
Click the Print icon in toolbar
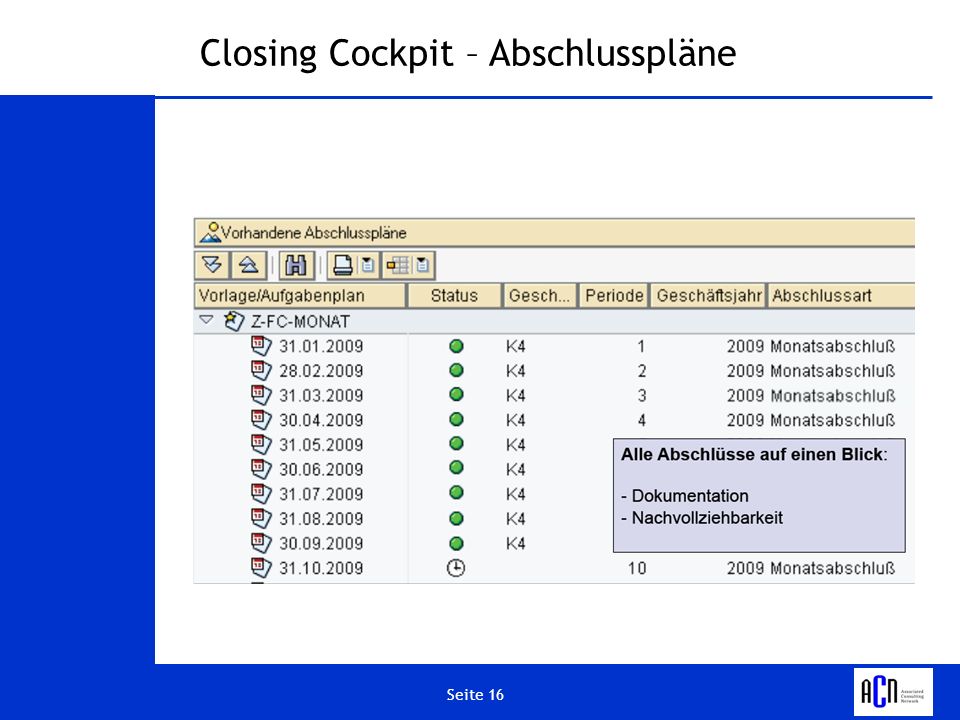(x=342, y=265)
